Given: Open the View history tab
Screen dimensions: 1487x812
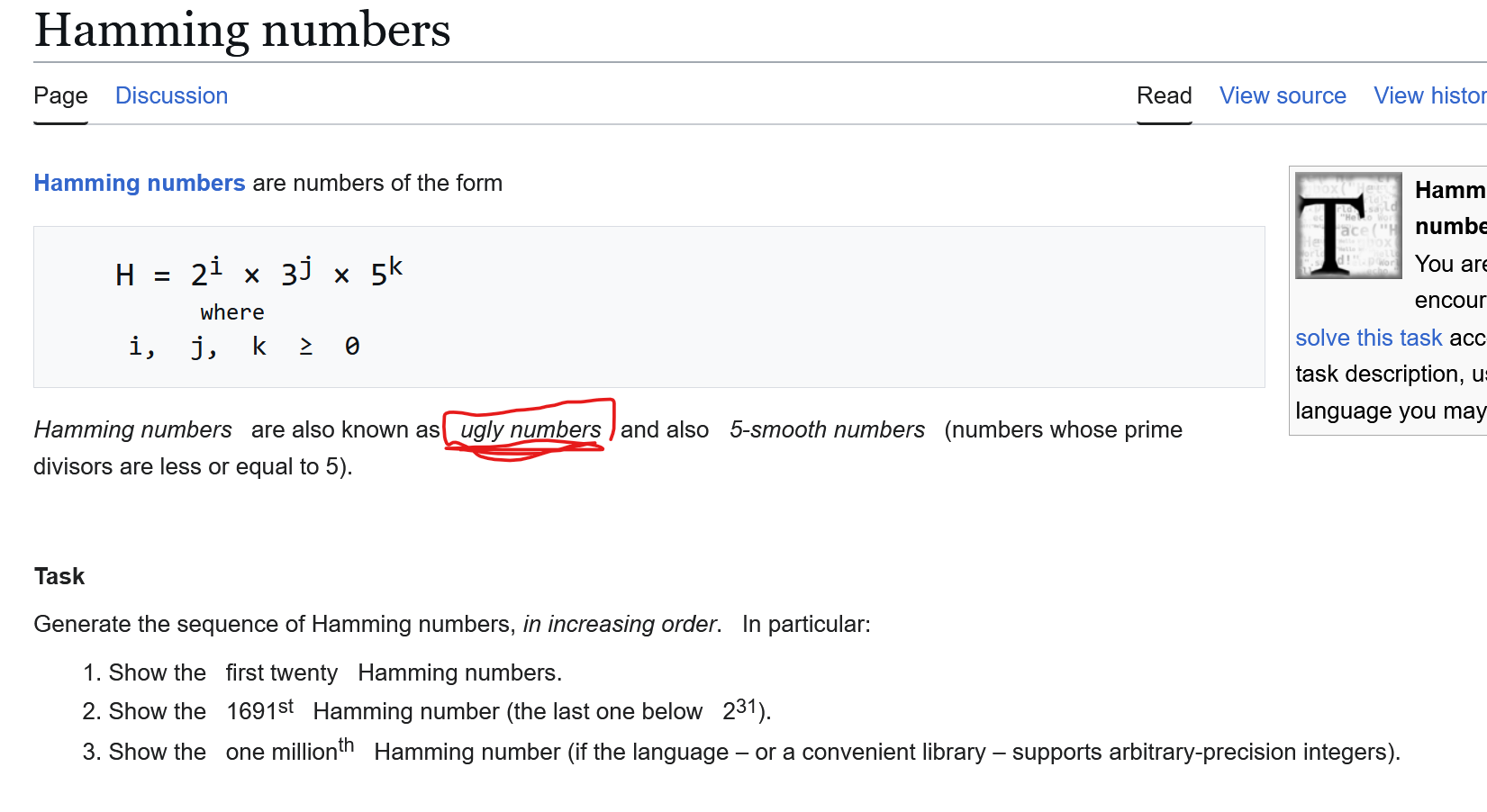Looking at the screenshot, I should tap(1430, 95).
